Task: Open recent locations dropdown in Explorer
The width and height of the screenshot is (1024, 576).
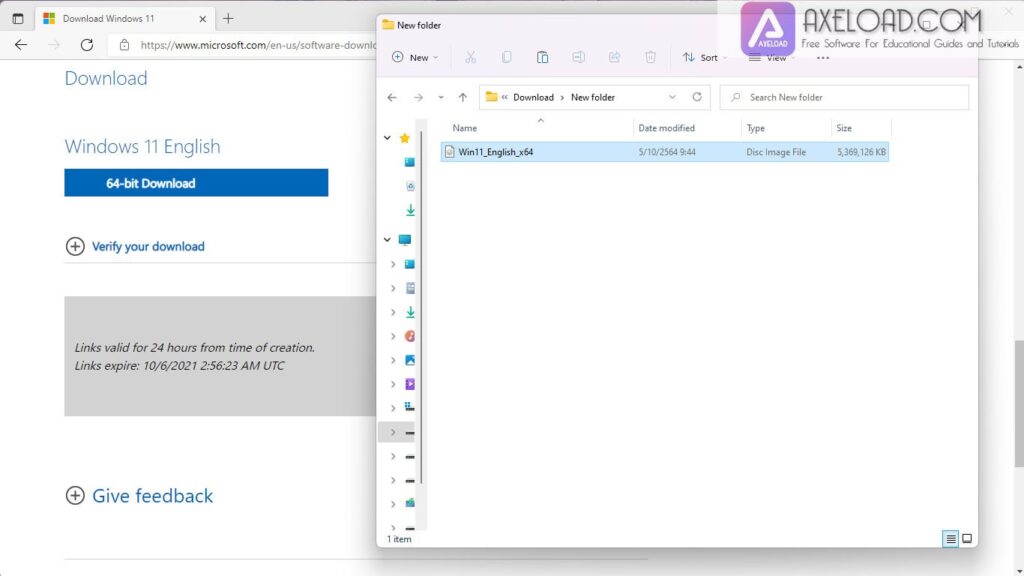Action: coord(441,97)
